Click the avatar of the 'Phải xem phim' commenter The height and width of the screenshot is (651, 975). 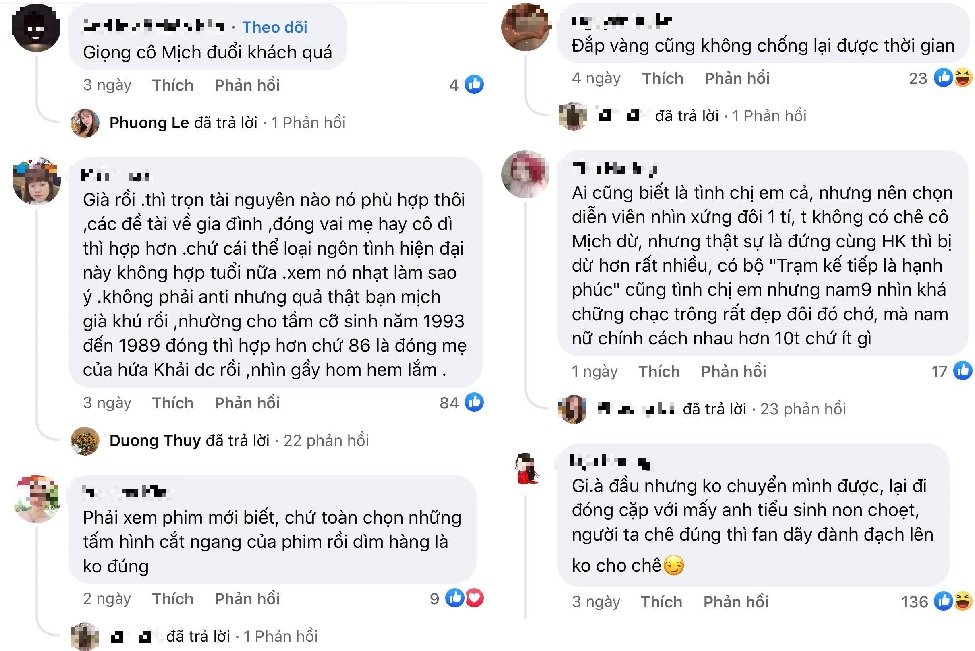point(37,497)
